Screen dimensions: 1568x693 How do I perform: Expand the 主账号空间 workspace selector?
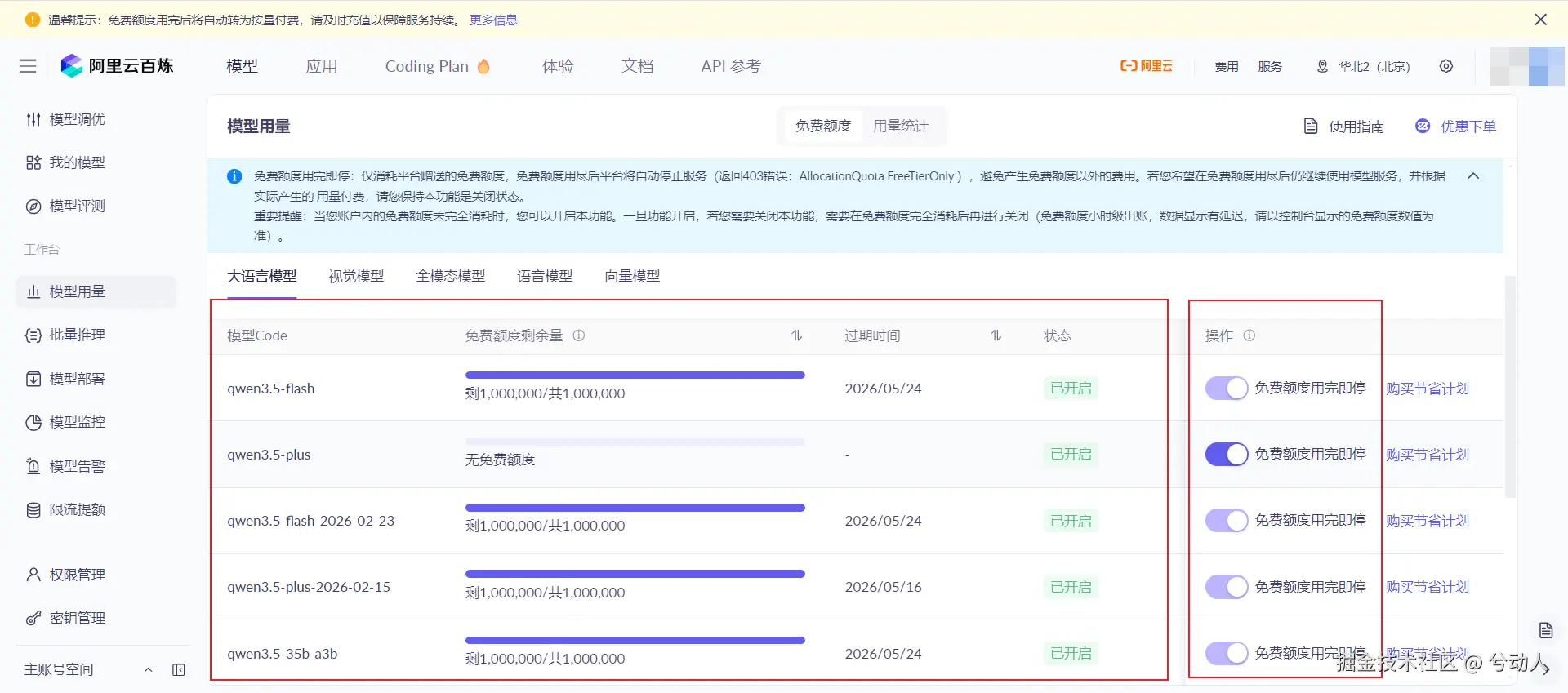click(x=88, y=670)
